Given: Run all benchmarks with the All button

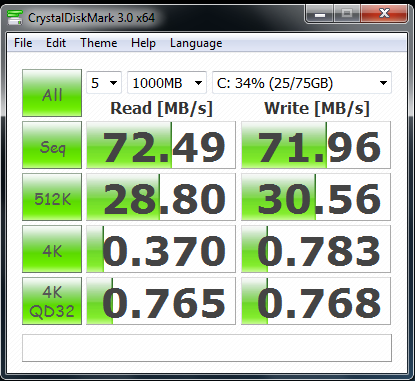Looking at the screenshot, I should [x=52, y=93].
